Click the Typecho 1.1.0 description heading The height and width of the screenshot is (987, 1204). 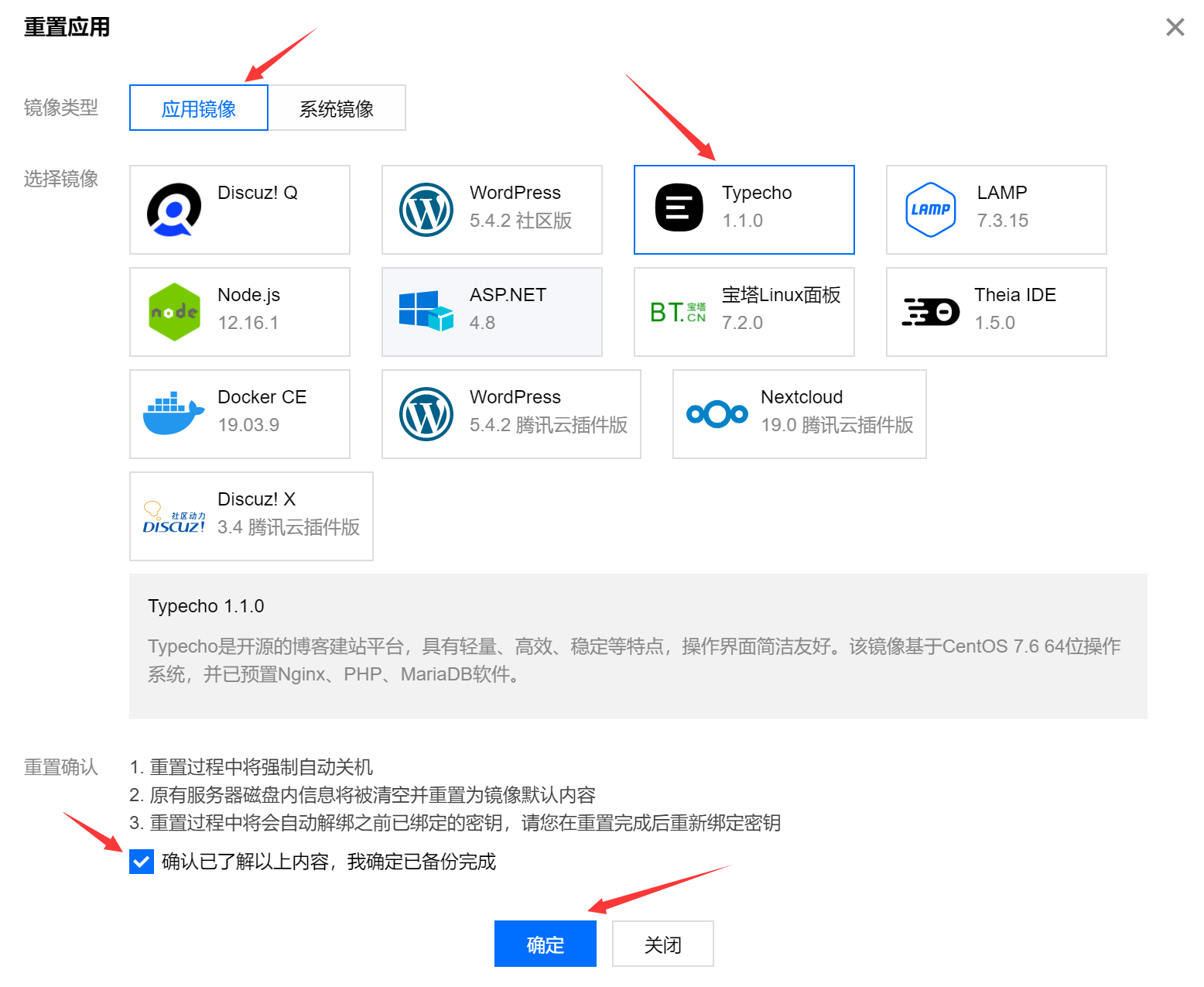click(206, 606)
